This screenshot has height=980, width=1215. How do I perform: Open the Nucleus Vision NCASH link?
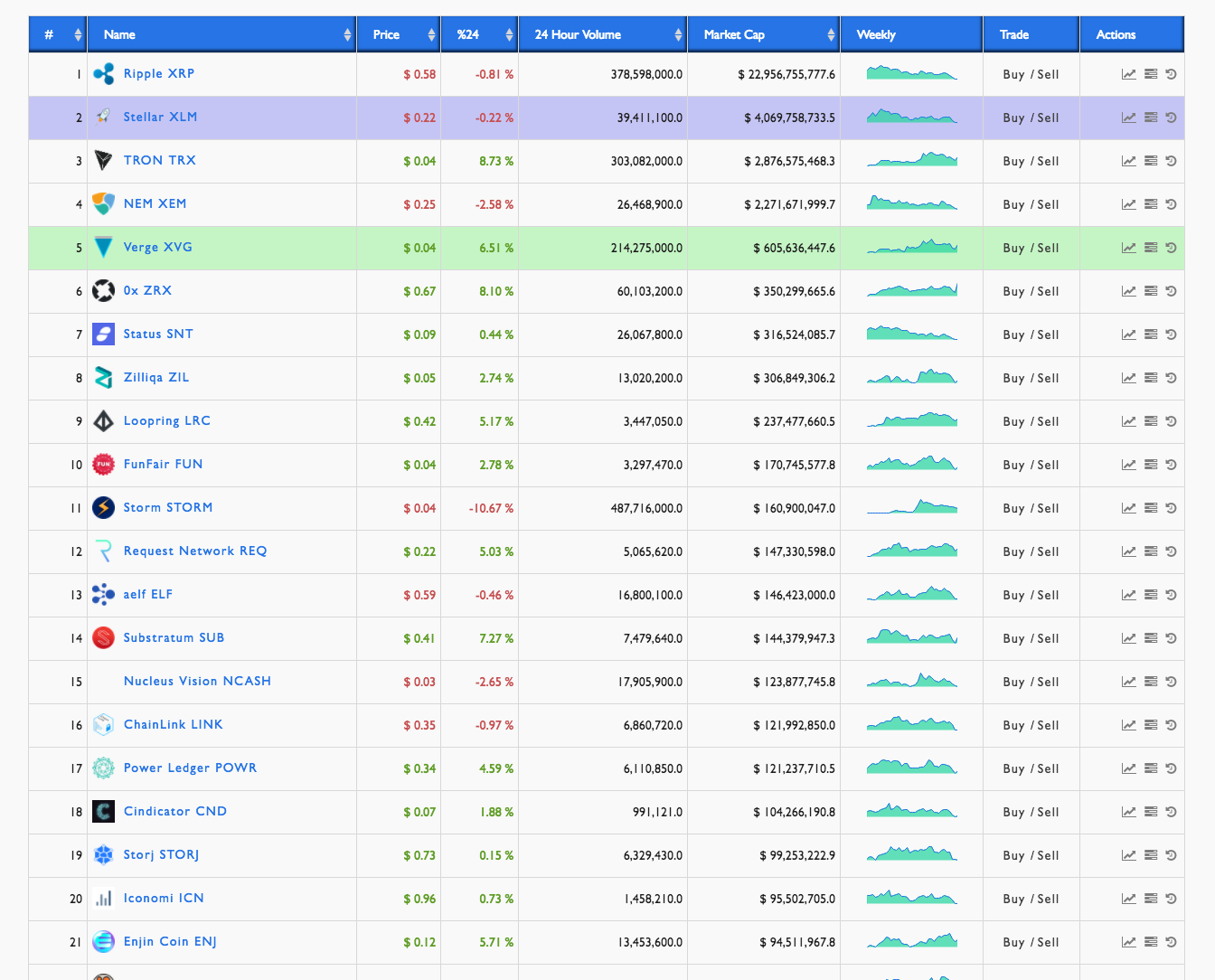click(x=197, y=682)
